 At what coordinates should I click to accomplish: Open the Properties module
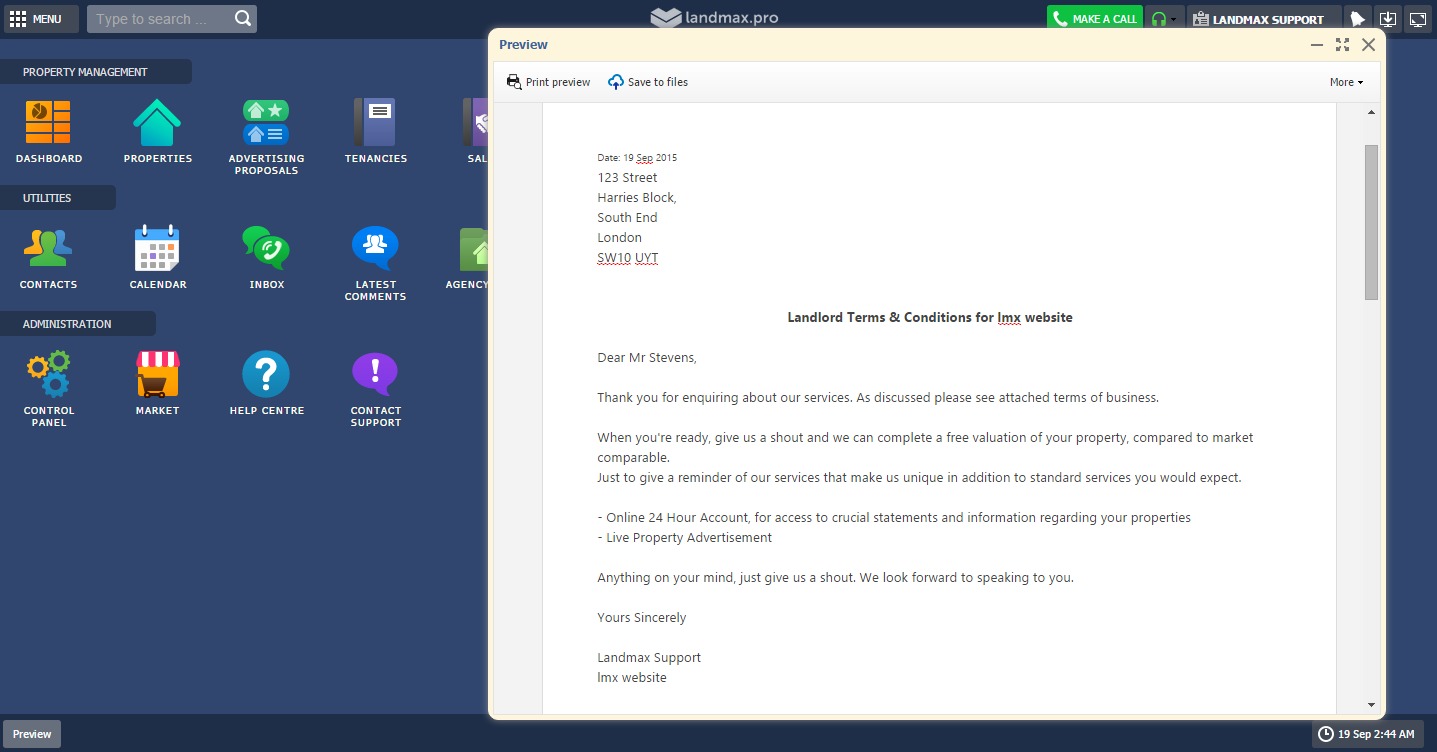pyautogui.click(x=157, y=123)
